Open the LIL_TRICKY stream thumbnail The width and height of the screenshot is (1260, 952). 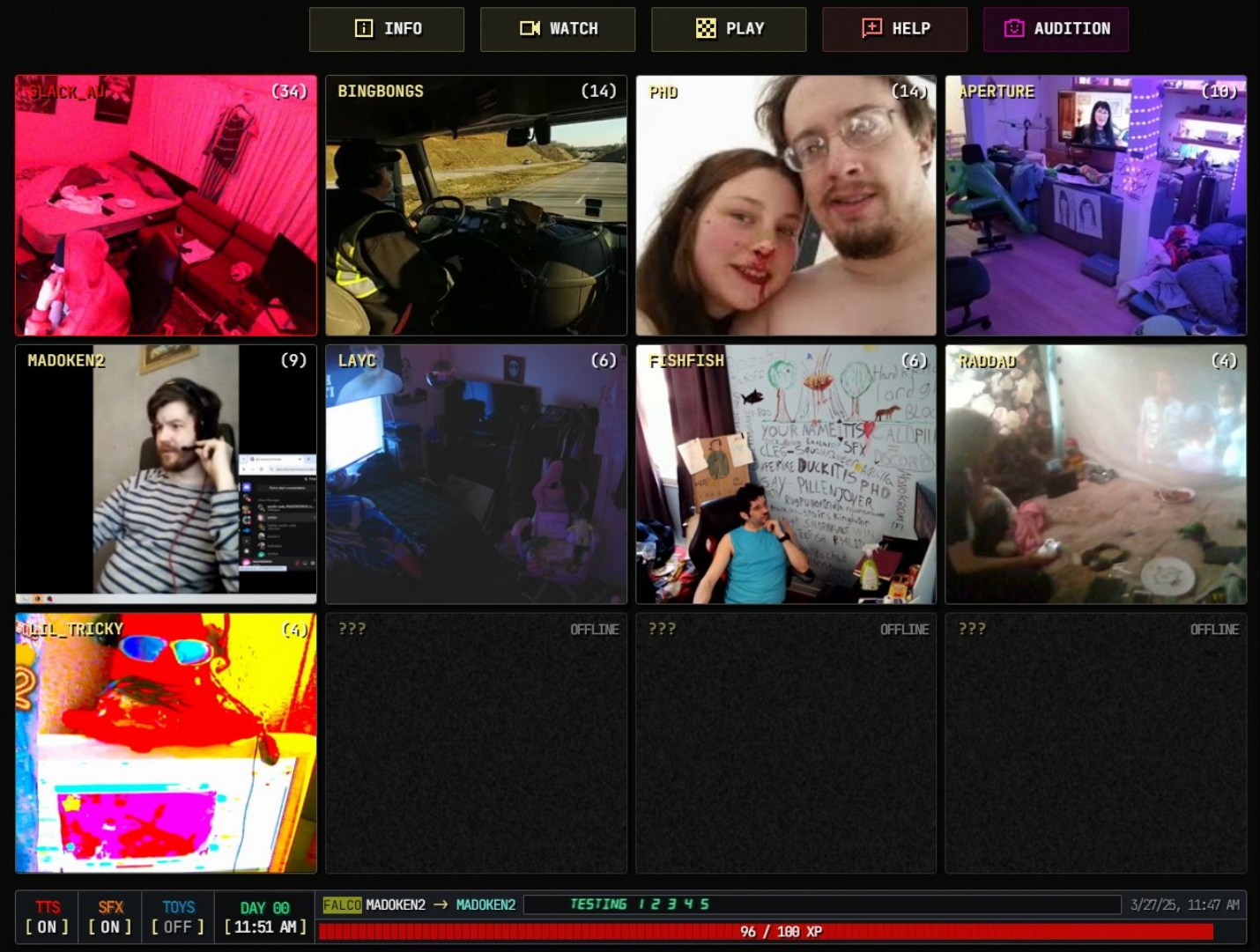[166, 743]
